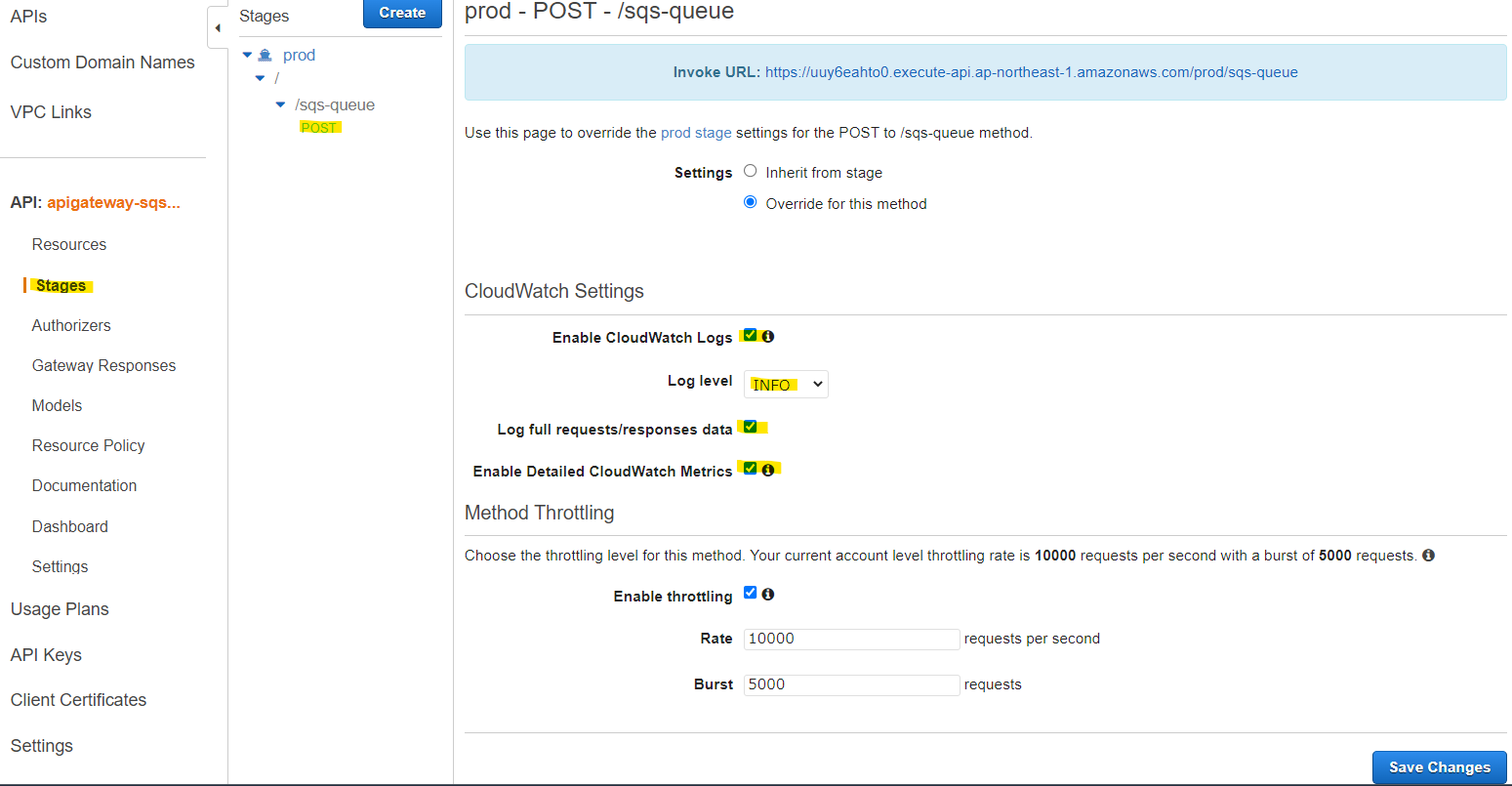
Task: Click the Create stage button
Action: pos(402,14)
